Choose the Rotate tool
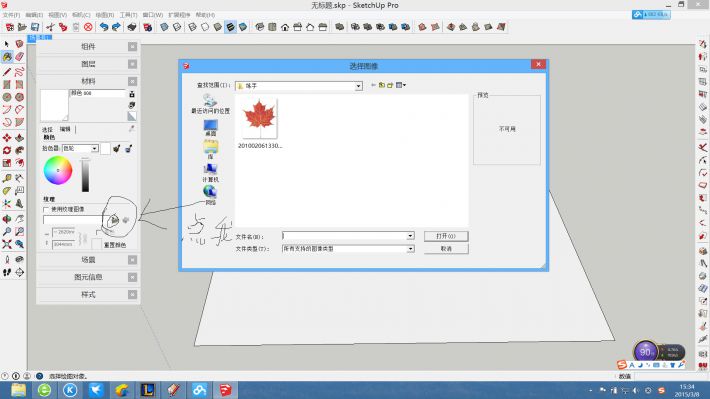The width and height of the screenshot is (710, 399). 7,150
